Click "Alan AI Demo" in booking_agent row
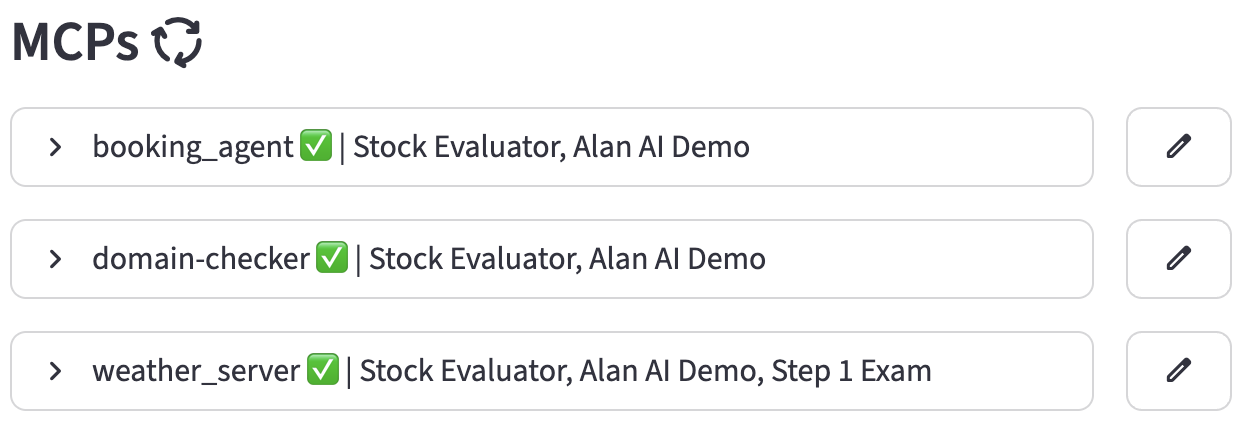Image resolution: width=1248 pixels, height=430 pixels. point(661,147)
